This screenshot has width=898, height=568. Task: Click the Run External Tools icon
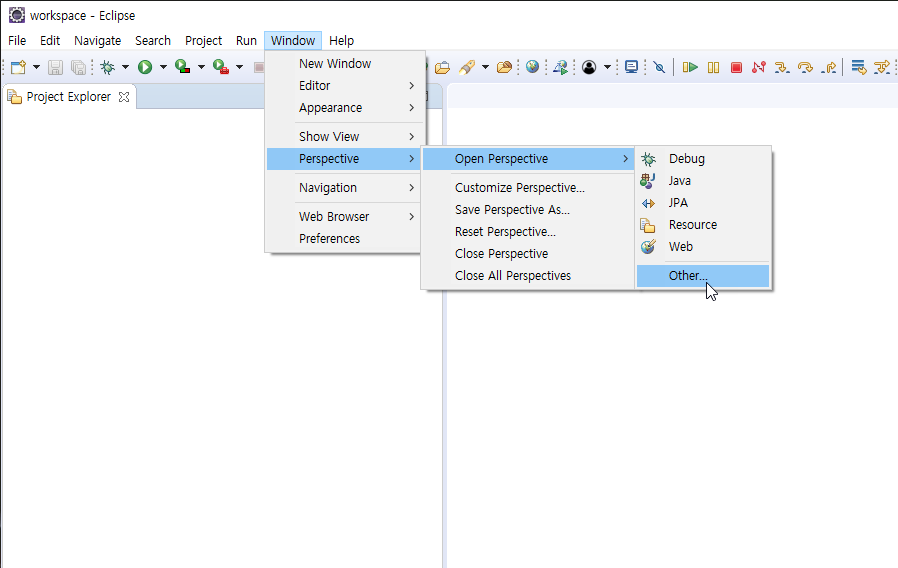tap(221, 67)
